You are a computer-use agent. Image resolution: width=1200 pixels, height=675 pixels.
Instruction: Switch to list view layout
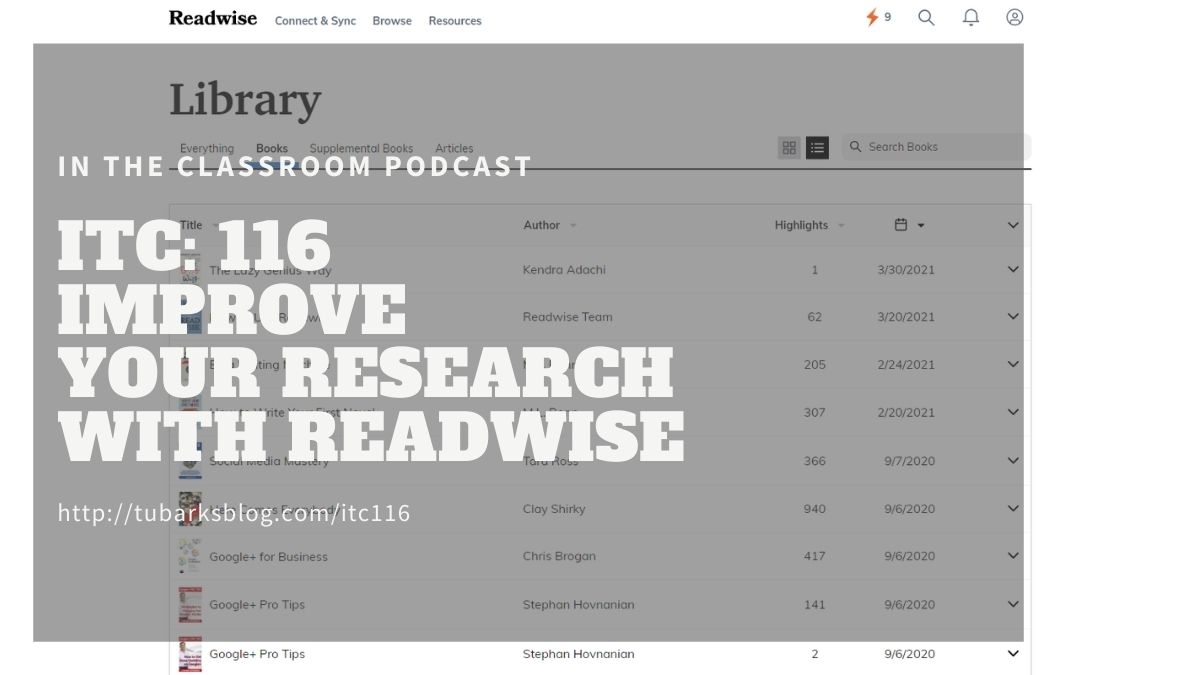817,148
